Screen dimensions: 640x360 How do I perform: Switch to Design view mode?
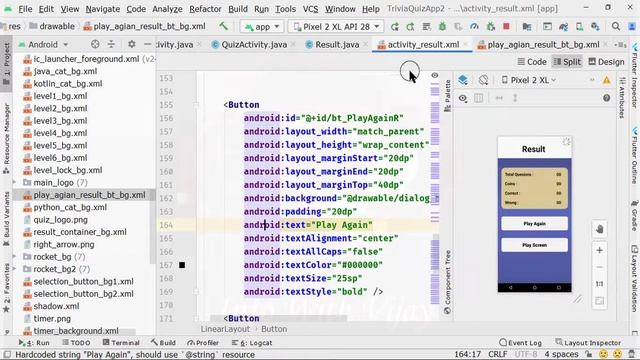pos(607,62)
